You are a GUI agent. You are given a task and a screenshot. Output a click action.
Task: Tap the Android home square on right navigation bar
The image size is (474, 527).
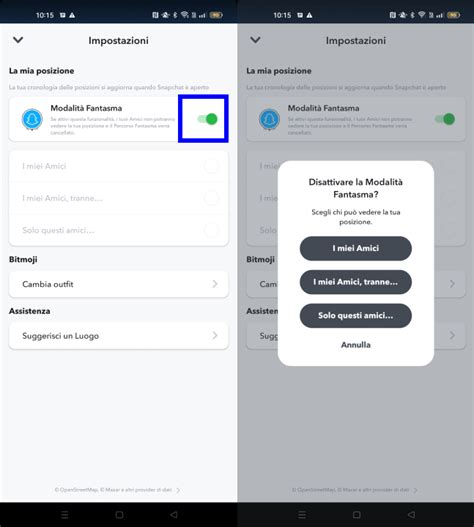pos(357,515)
